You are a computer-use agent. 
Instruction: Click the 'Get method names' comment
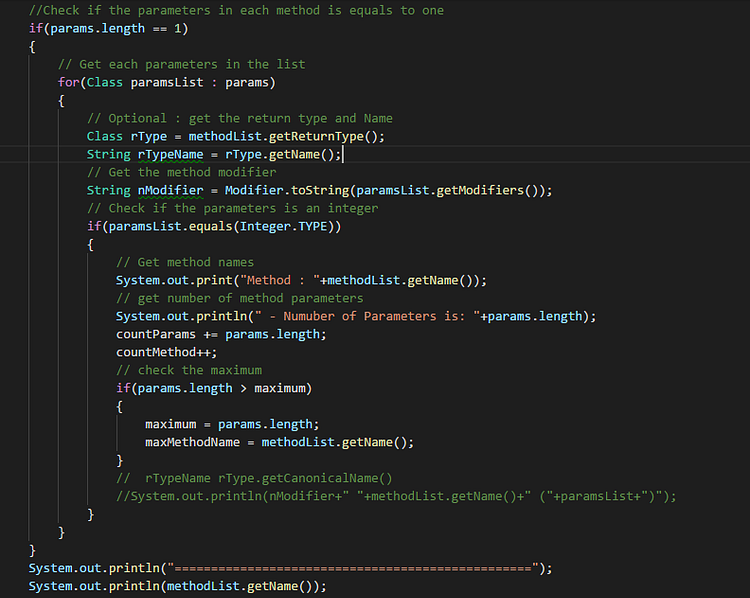tap(185, 263)
